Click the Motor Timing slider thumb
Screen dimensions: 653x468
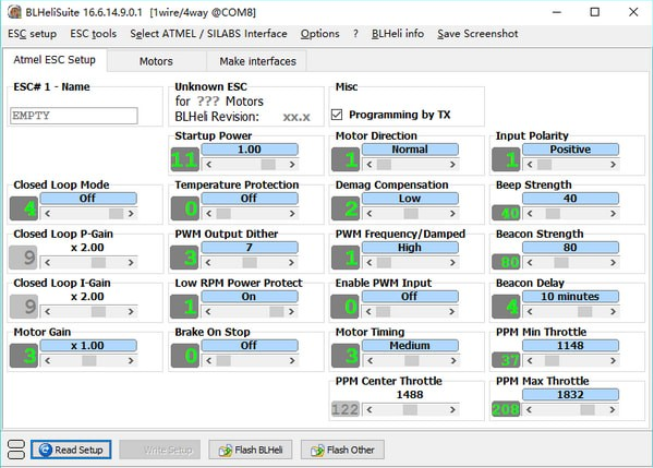[x=411, y=361]
